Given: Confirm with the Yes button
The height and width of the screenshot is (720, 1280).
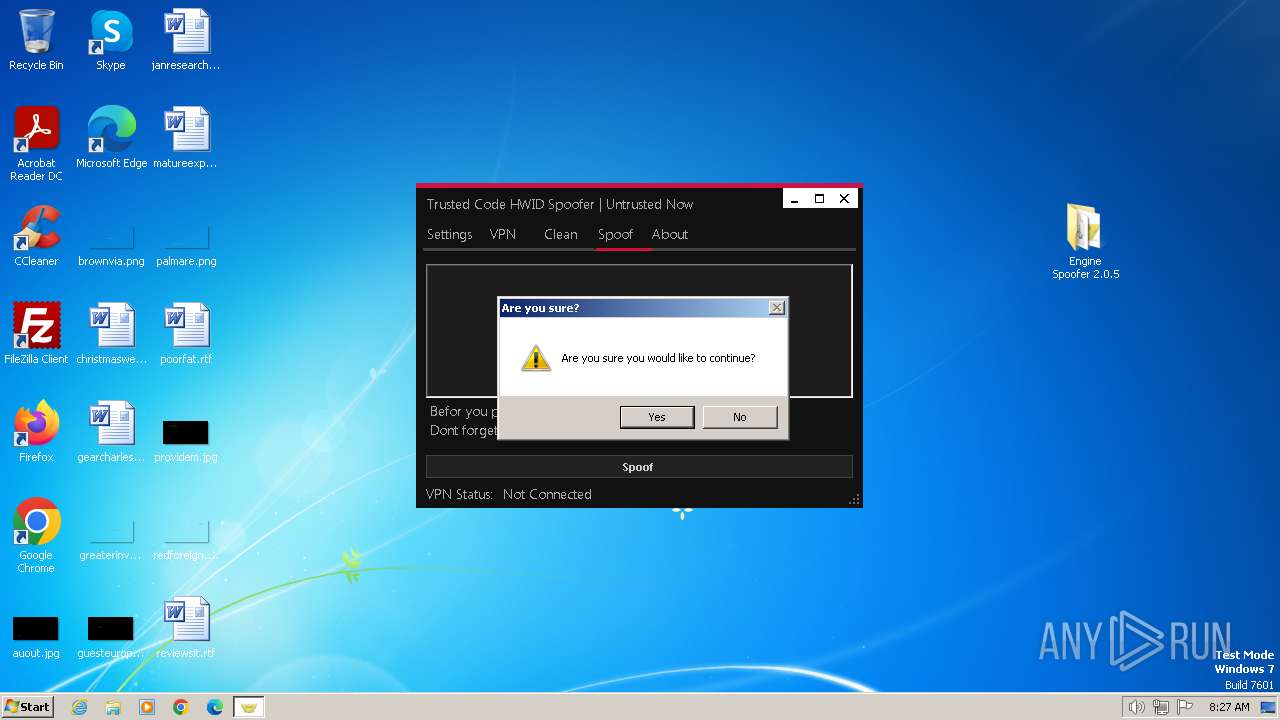Looking at the screenshot, I should tap(657, 417).
